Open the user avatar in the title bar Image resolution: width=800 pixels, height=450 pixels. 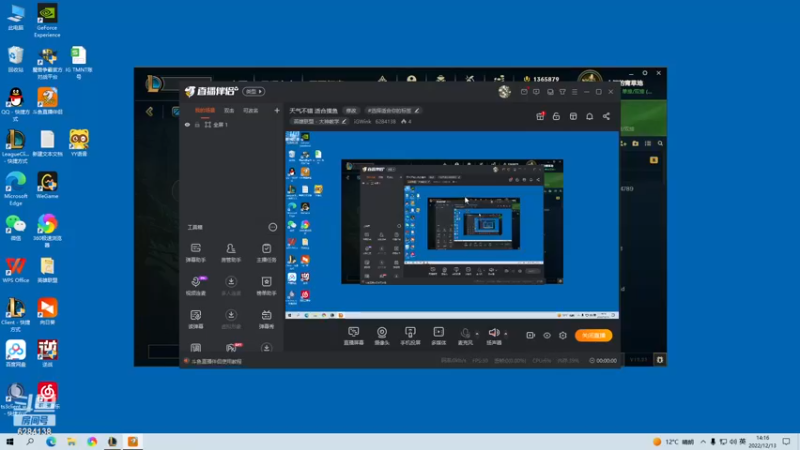(x=504, y=91)
